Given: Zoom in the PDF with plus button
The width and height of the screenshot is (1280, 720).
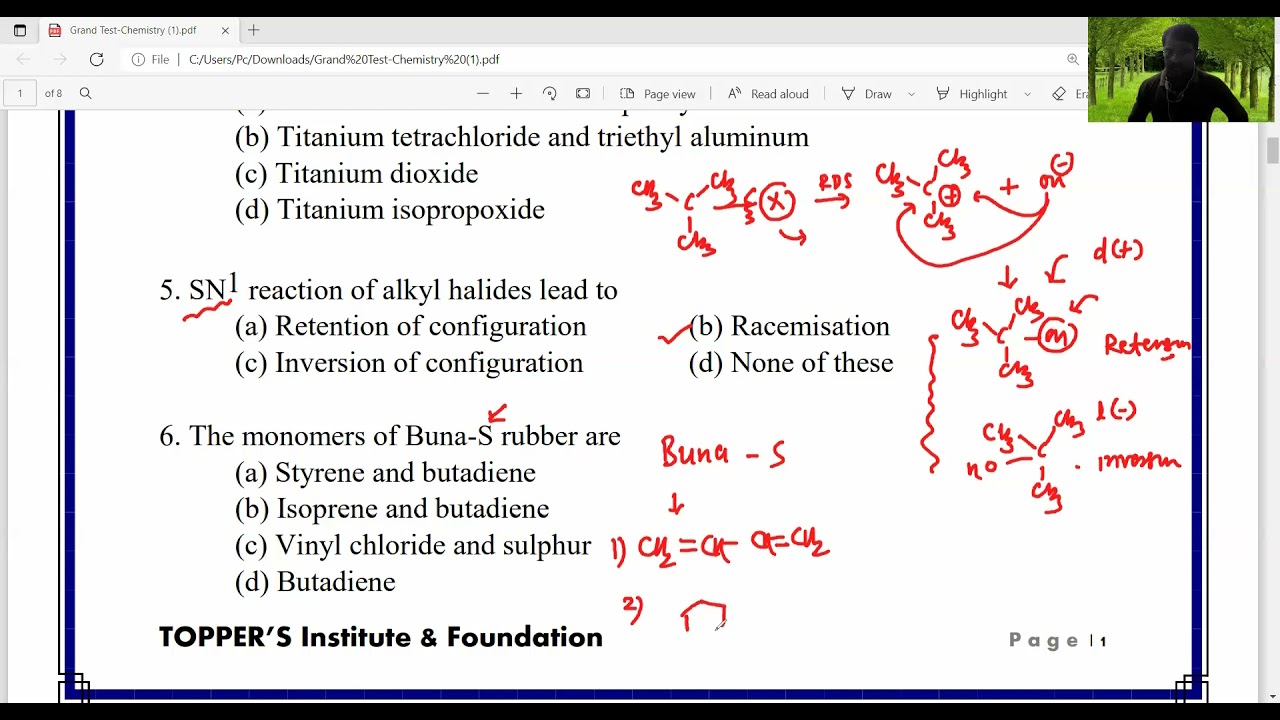Looking at the screenshot, I should [516, 93].
